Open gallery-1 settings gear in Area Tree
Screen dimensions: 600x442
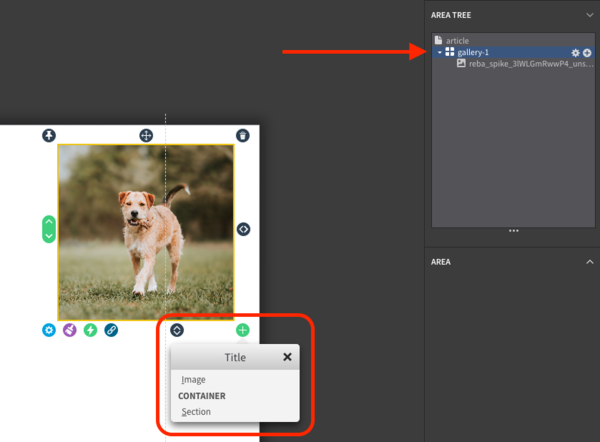[x=575, y=52]
